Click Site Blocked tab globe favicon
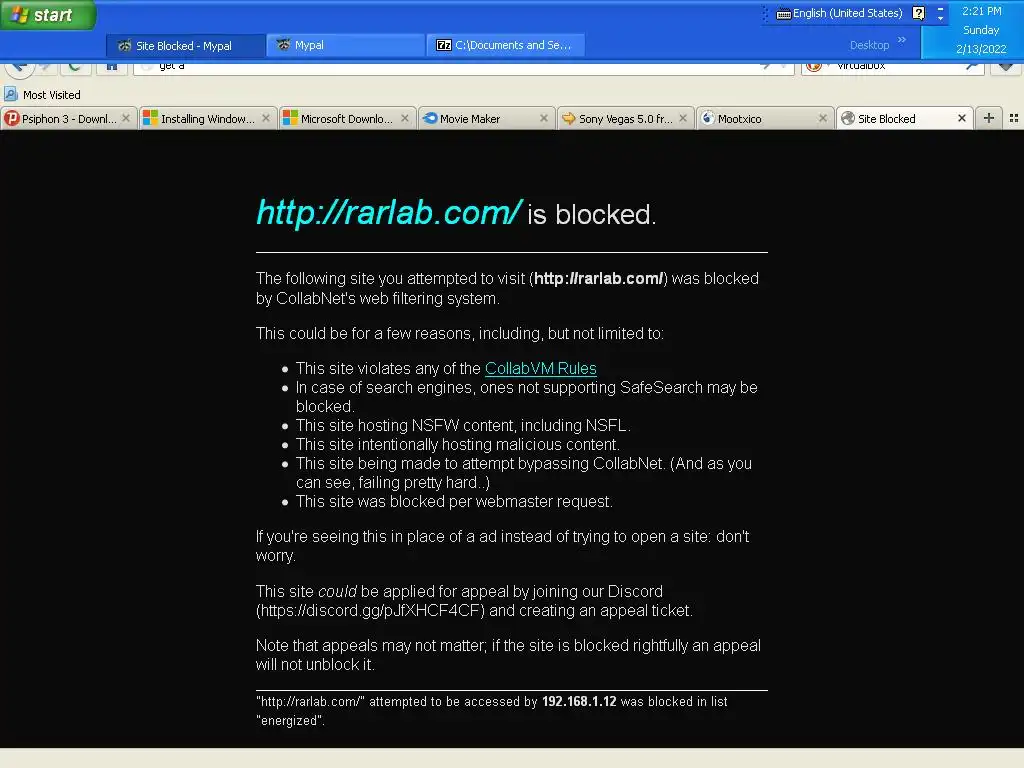The height and width of the screenshot is (768, 1024). 848,118
